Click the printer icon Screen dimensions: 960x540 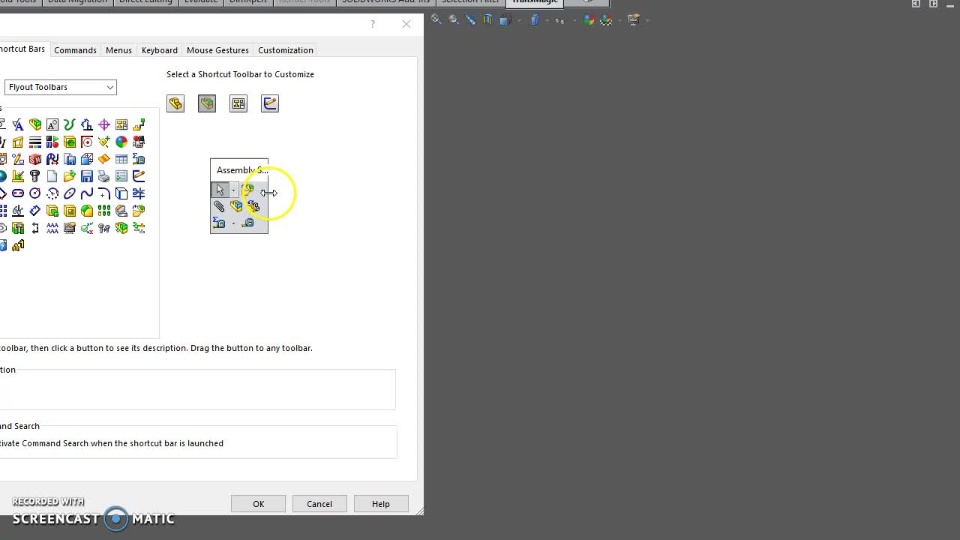coord(104,176)
